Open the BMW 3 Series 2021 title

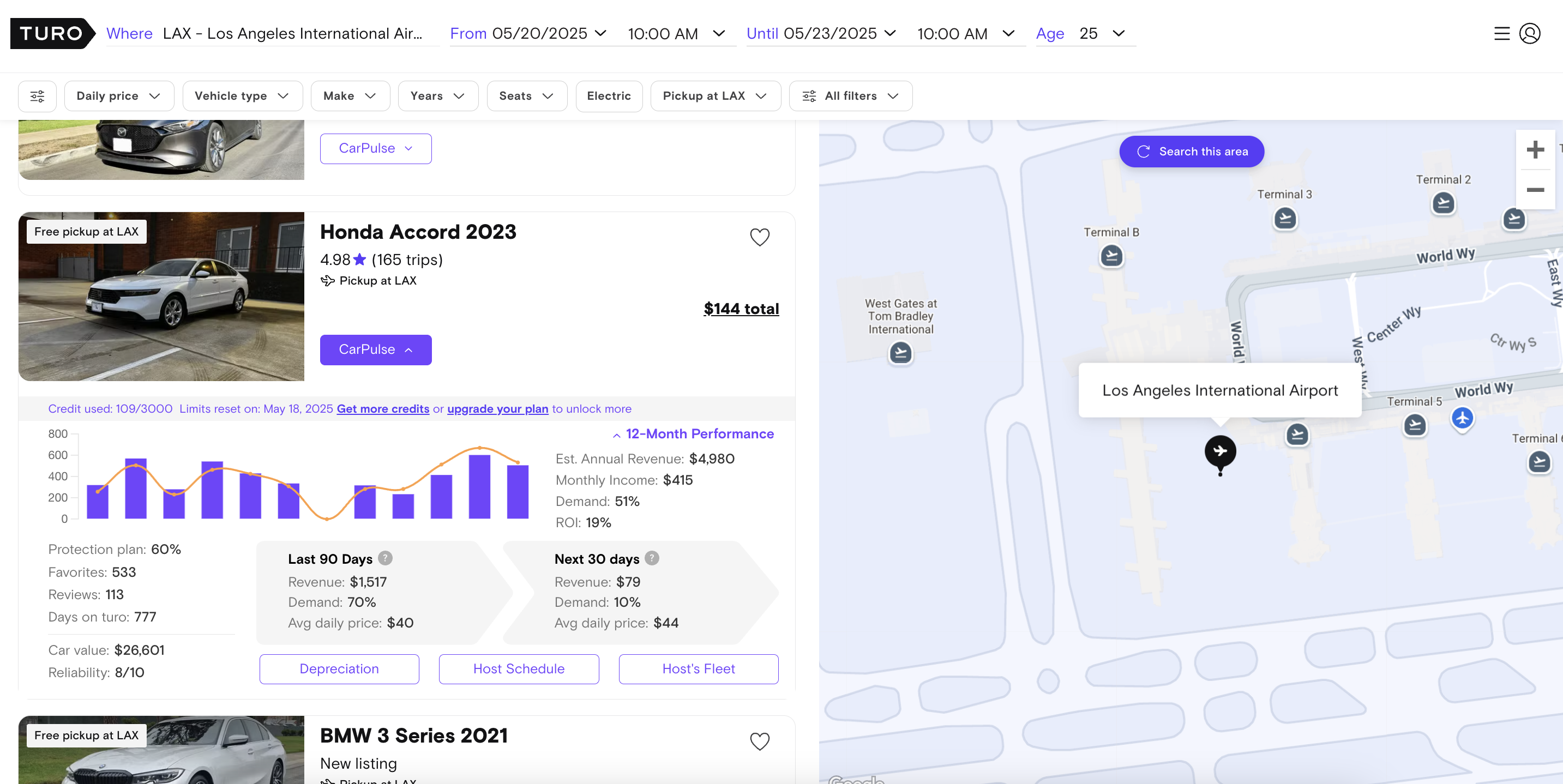point(414,735)
